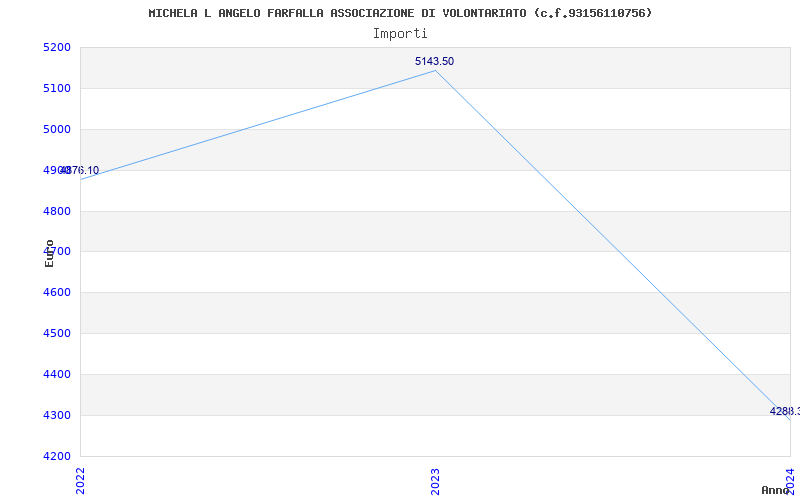Click the 4400 y-axis value
The width and height of the screenshot is (800, 500).
[57, 374]
